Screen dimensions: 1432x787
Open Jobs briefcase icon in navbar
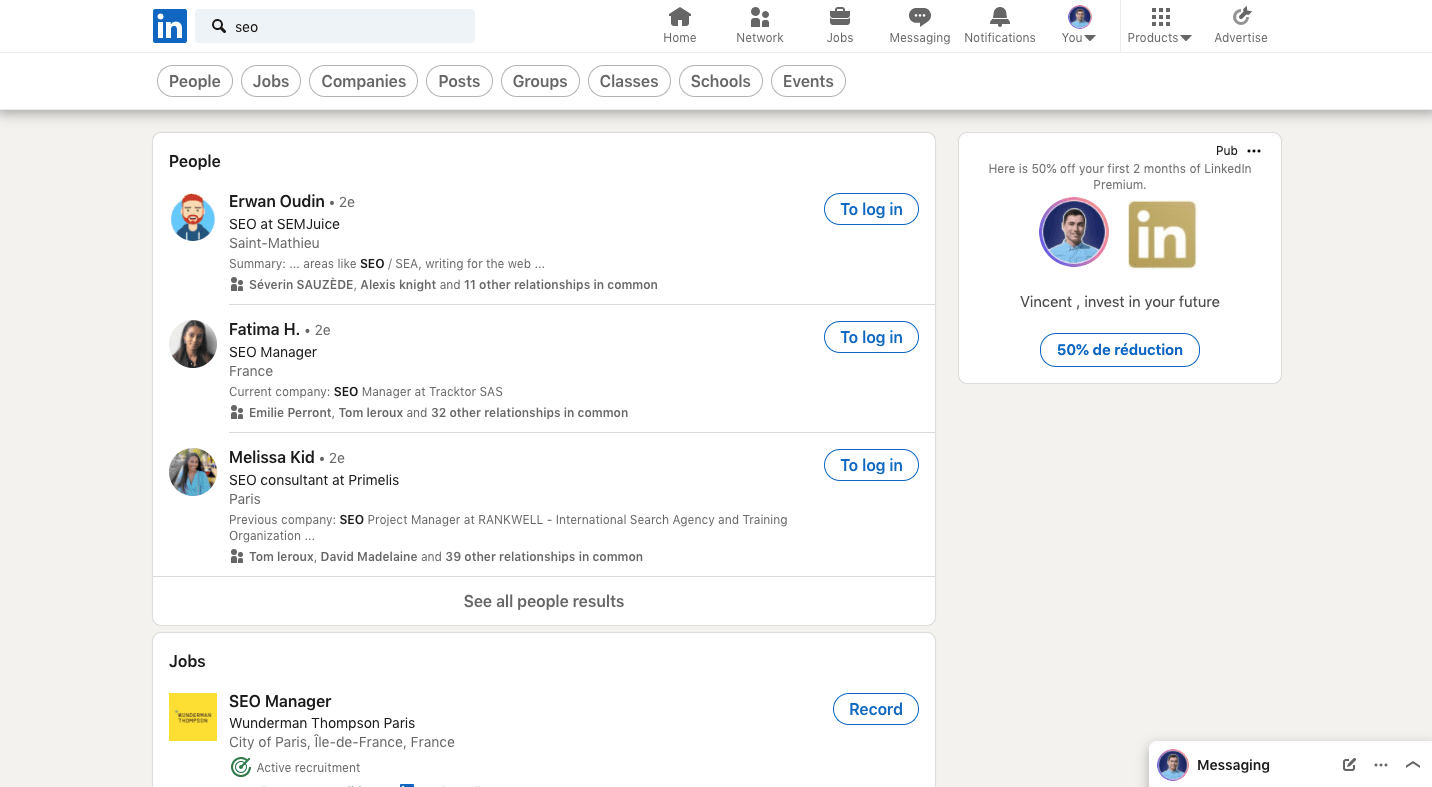pyautogui.click(x=840, y=17)
